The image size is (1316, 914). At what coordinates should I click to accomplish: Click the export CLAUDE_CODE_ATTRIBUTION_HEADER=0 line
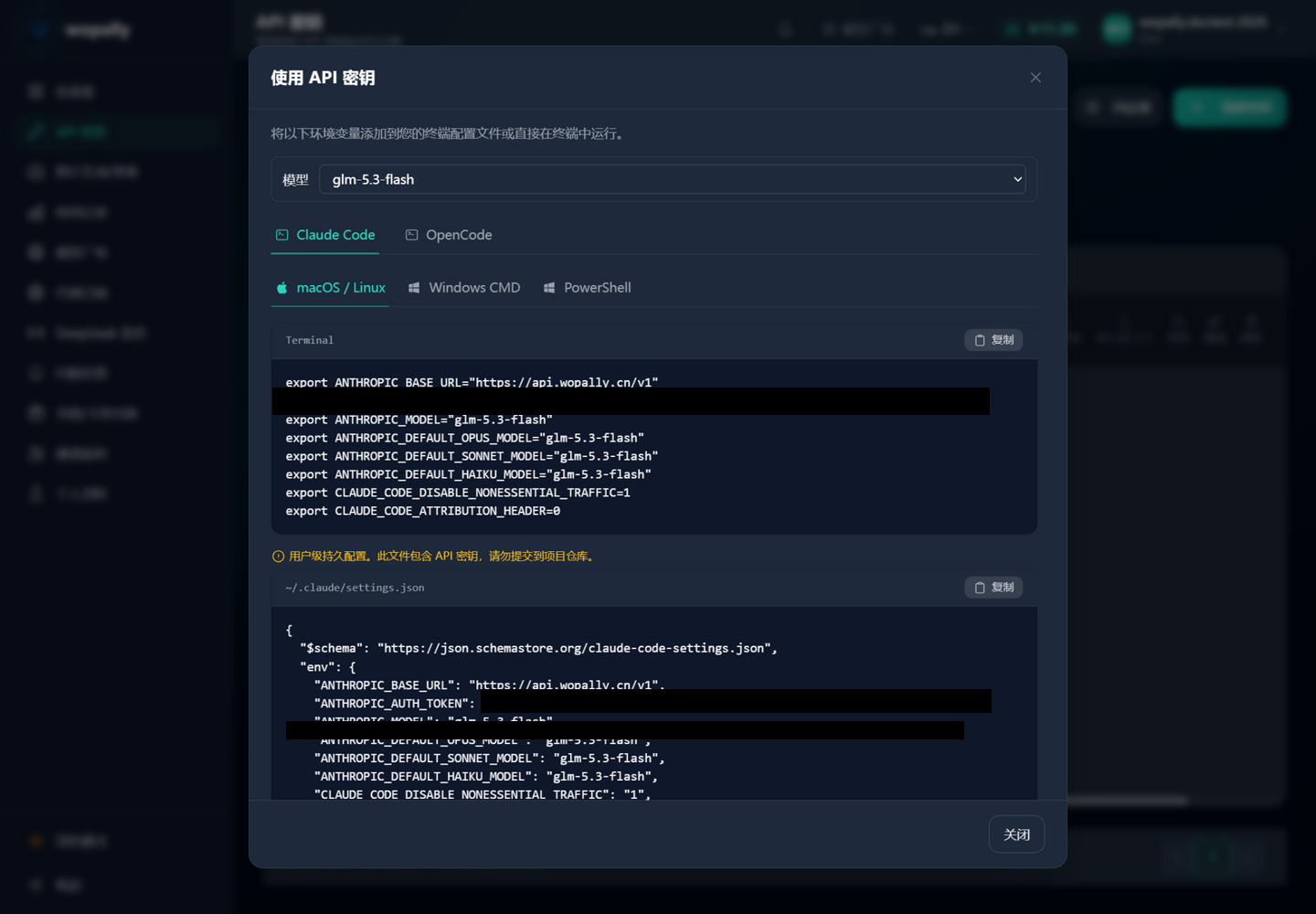[423, 511]
